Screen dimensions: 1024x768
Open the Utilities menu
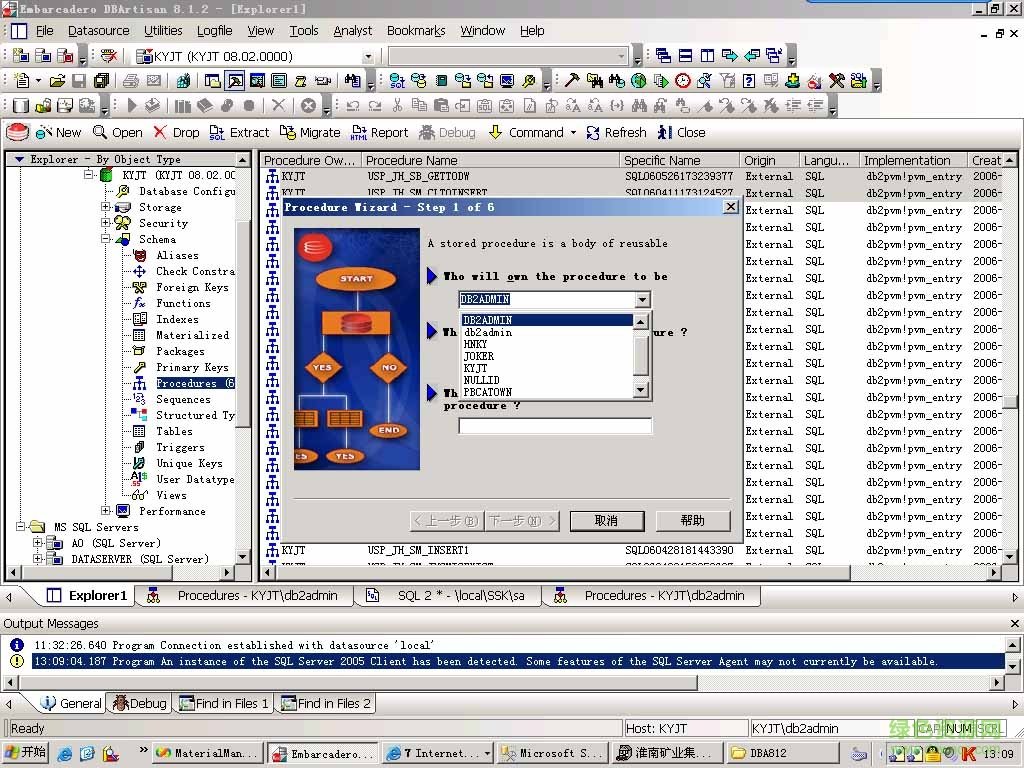point(163,31)
